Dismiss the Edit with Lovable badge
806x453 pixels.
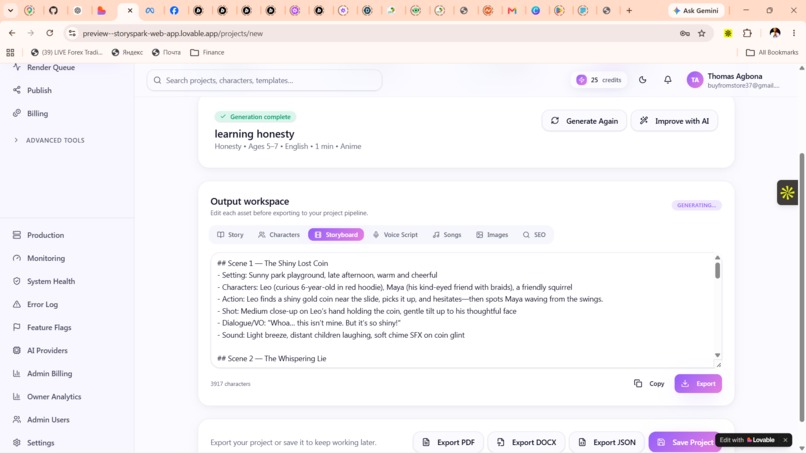pyautogui.click(x=785, y=440)
